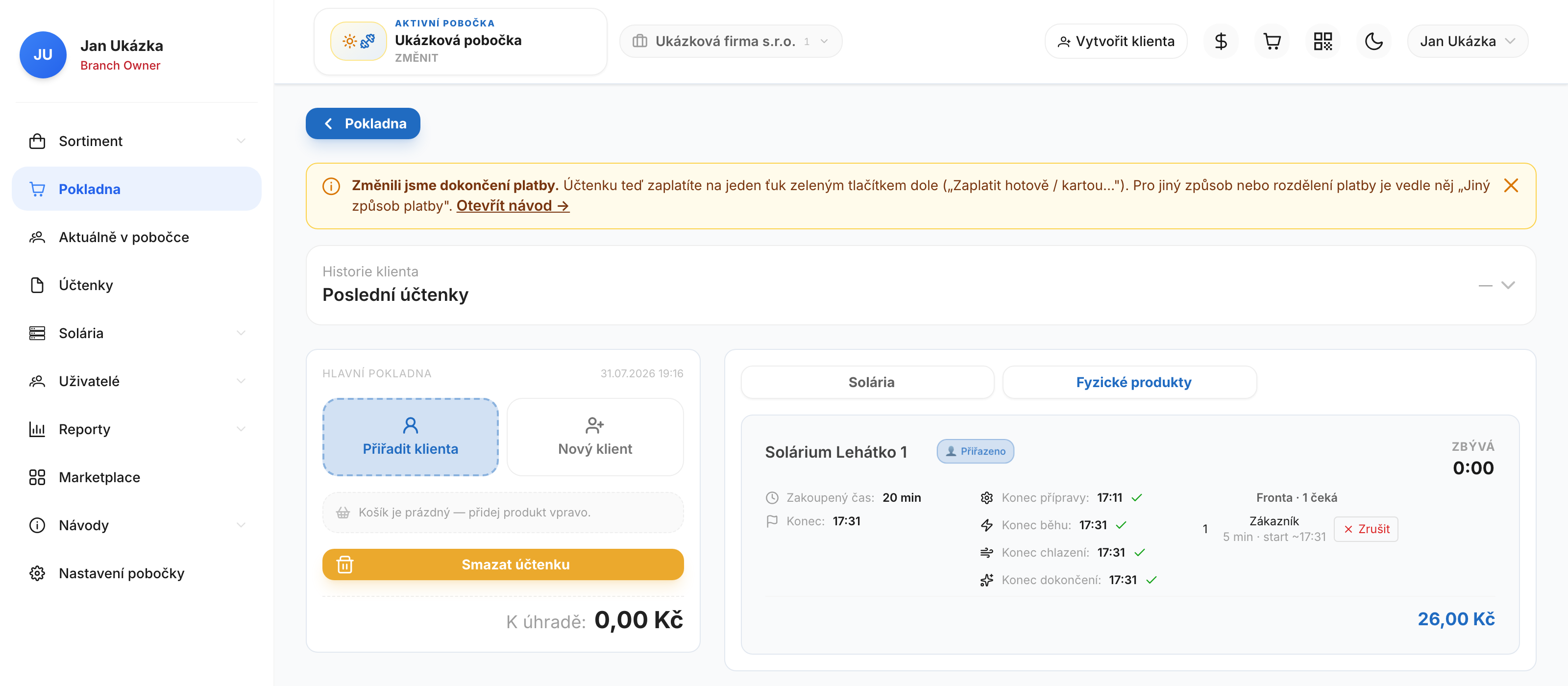Click the K úhradě 0,00 Kč total
Screen dimensions: 1568x686
[595, 621]
